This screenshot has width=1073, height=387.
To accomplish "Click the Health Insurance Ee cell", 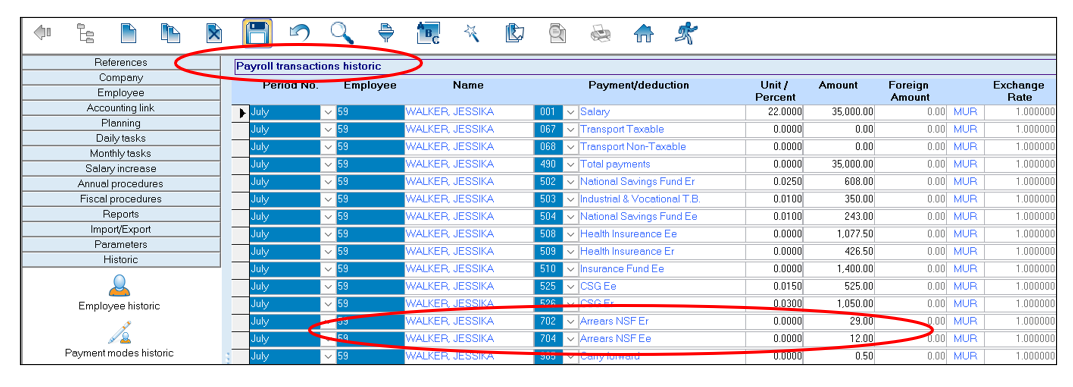I will [x=662, y=234].
